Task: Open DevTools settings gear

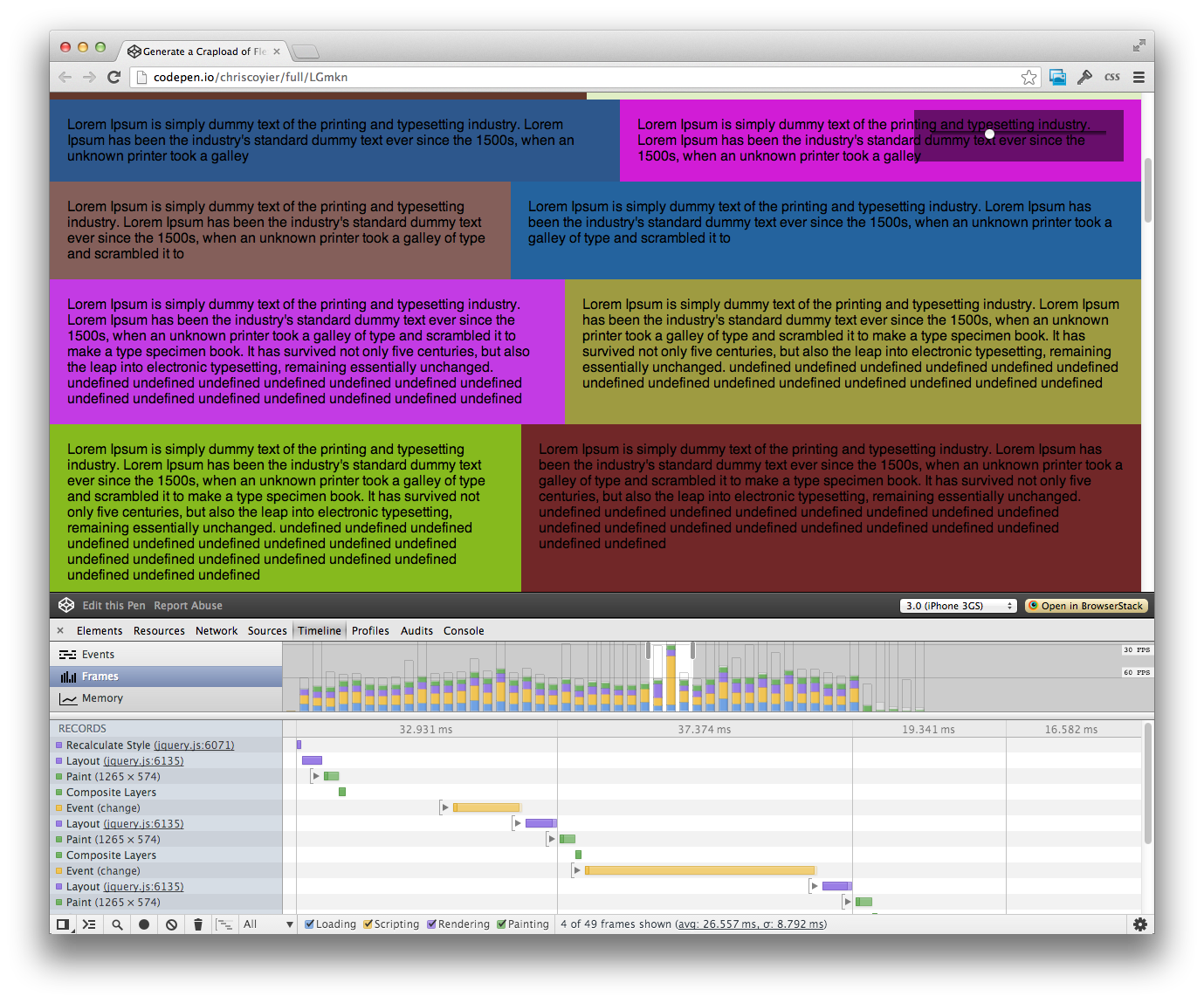Action: pyautogui.click(x=1140, y=924)
